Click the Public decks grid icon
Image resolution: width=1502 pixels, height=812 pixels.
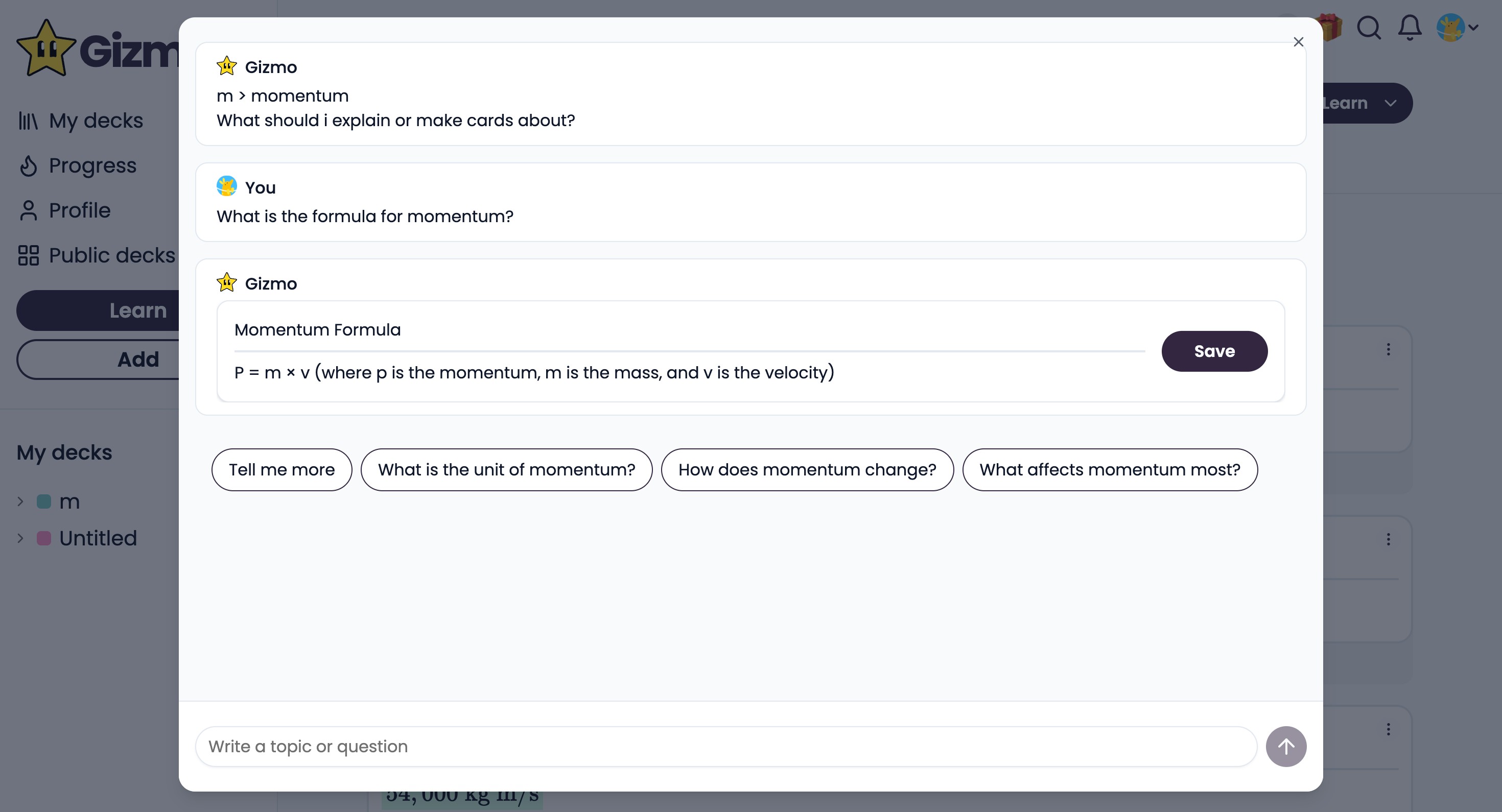tap(28, 255)
